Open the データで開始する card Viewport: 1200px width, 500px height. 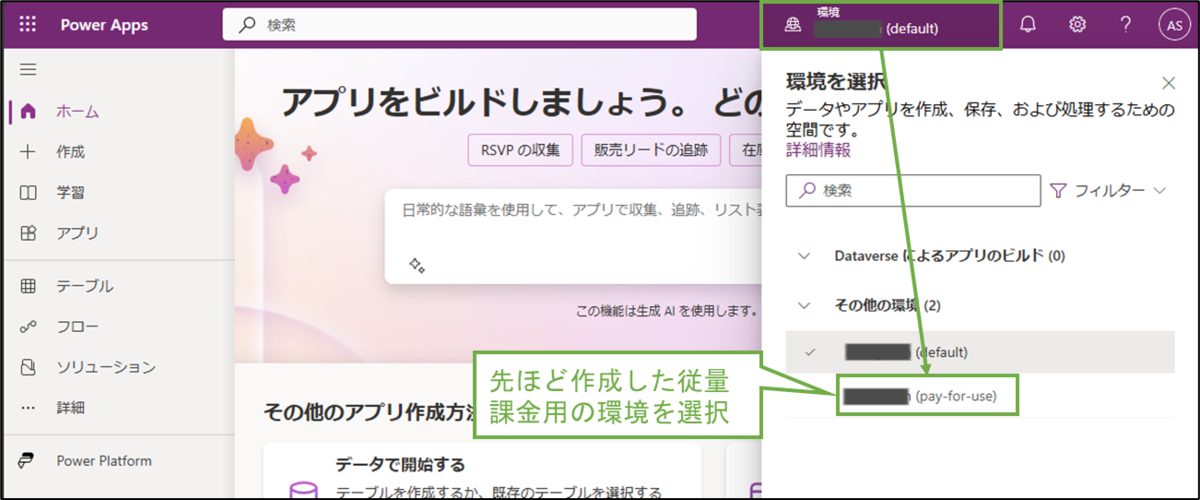(x=482, y=470)
